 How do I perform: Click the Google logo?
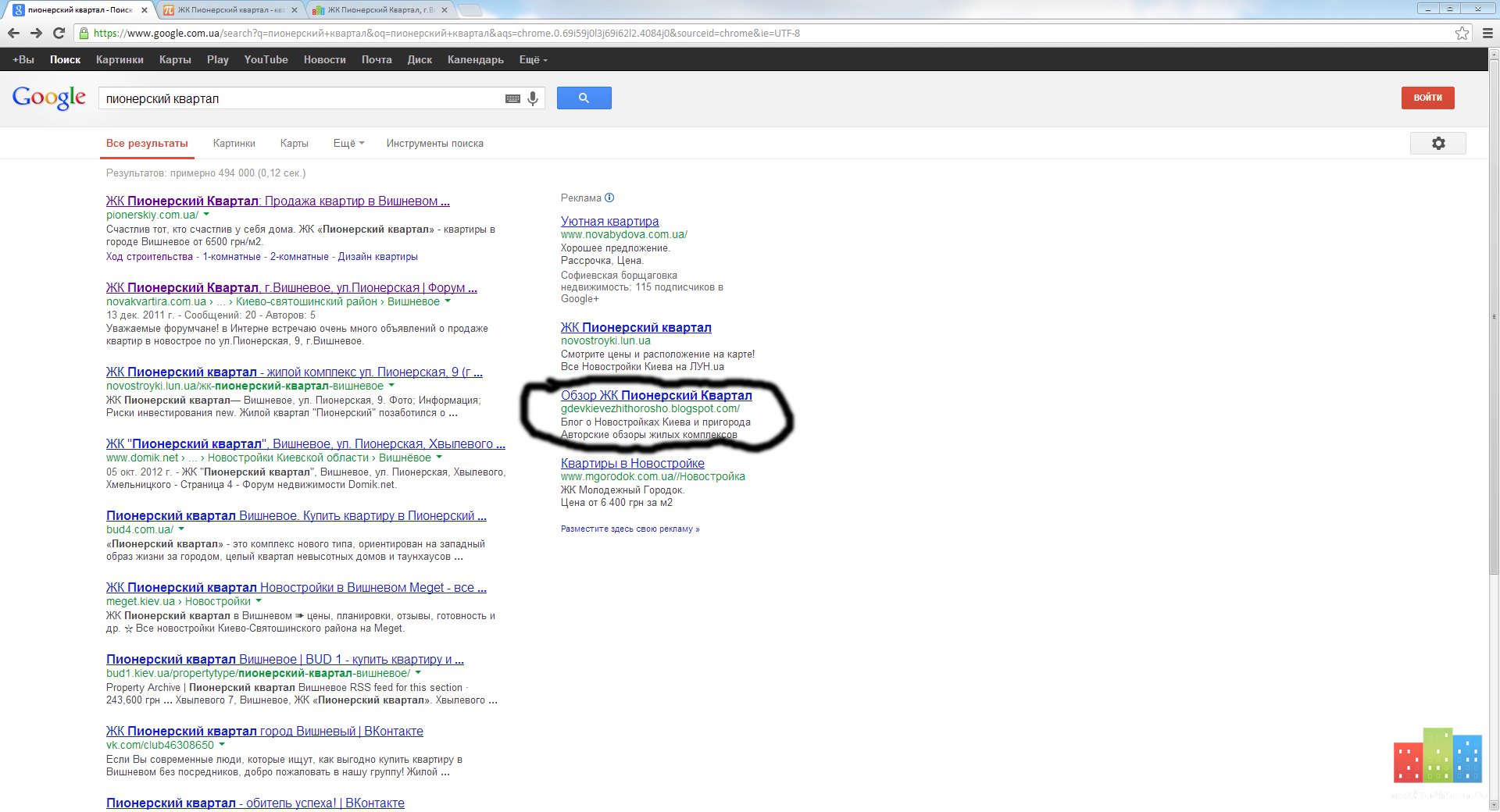[49, 98]
